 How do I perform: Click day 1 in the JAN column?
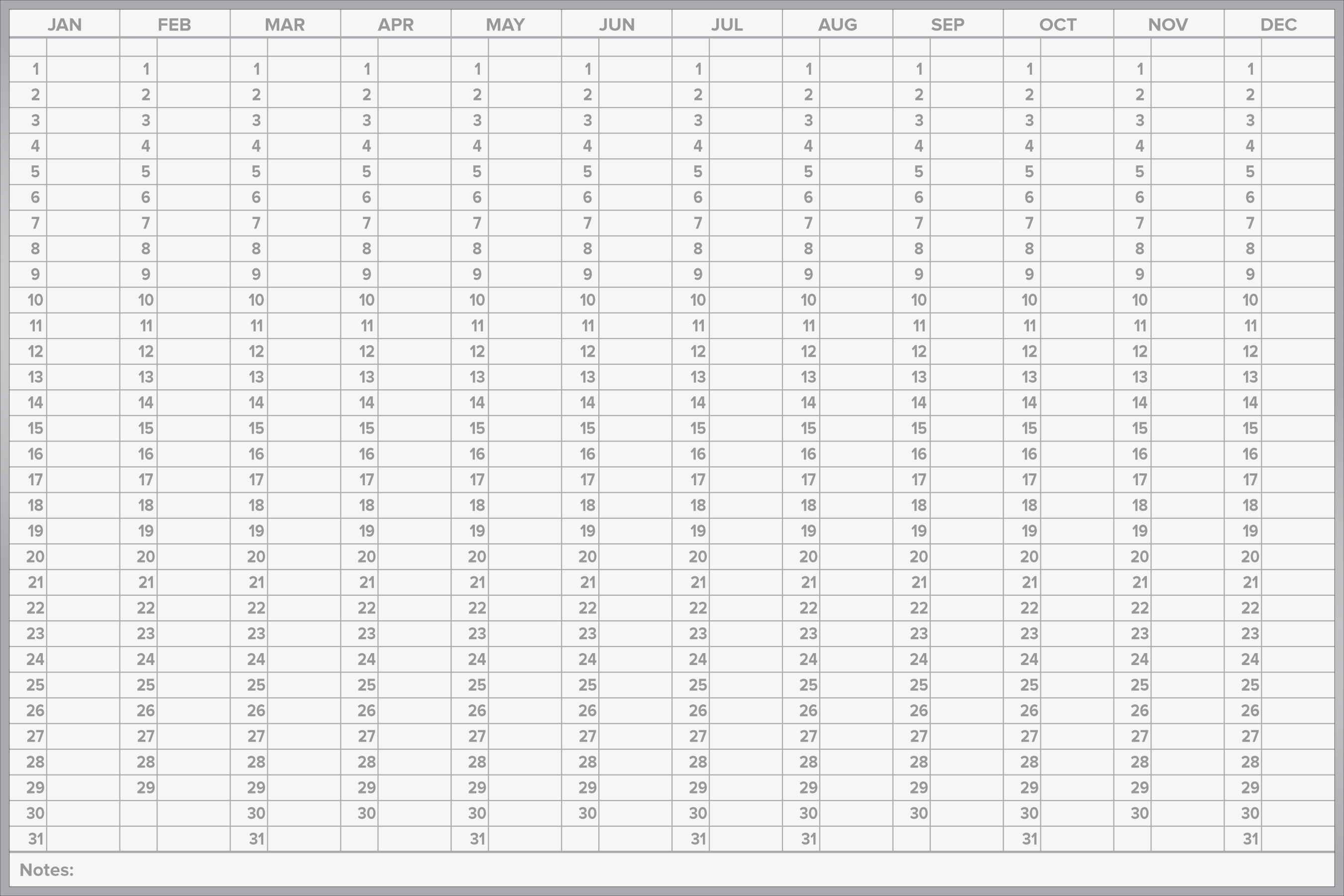pos(35,70)
